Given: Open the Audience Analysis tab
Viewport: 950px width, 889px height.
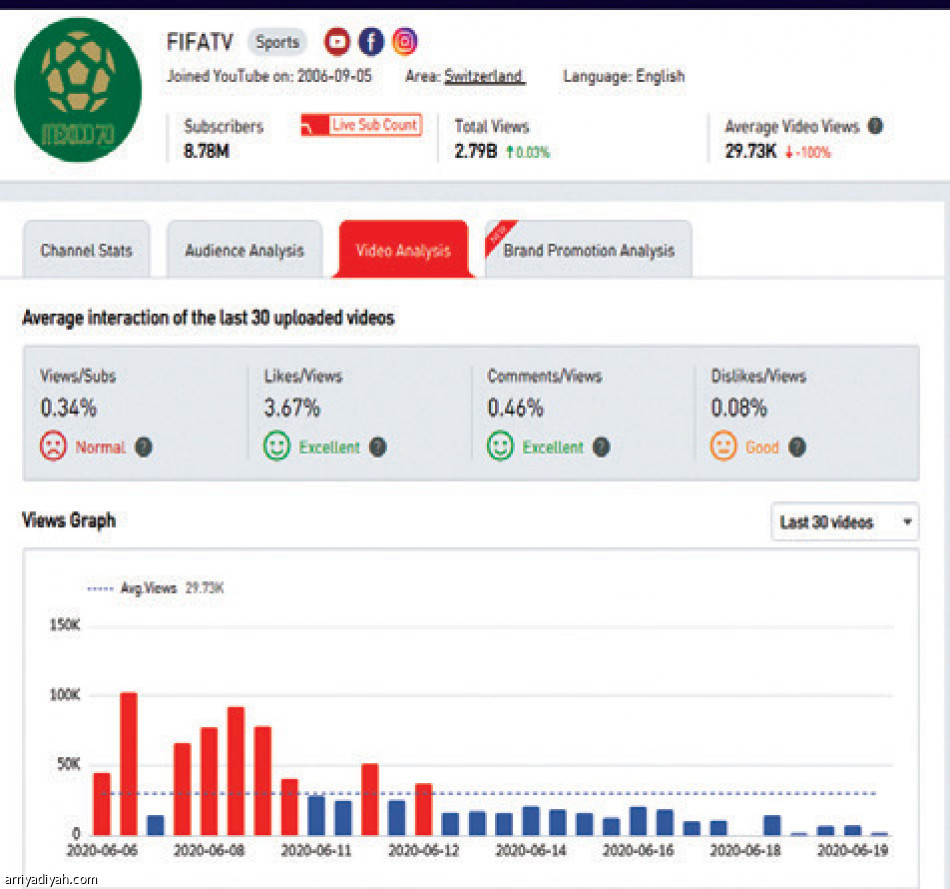Looking at the screenshot, I should pyautogui.click(x=244, y=250).
